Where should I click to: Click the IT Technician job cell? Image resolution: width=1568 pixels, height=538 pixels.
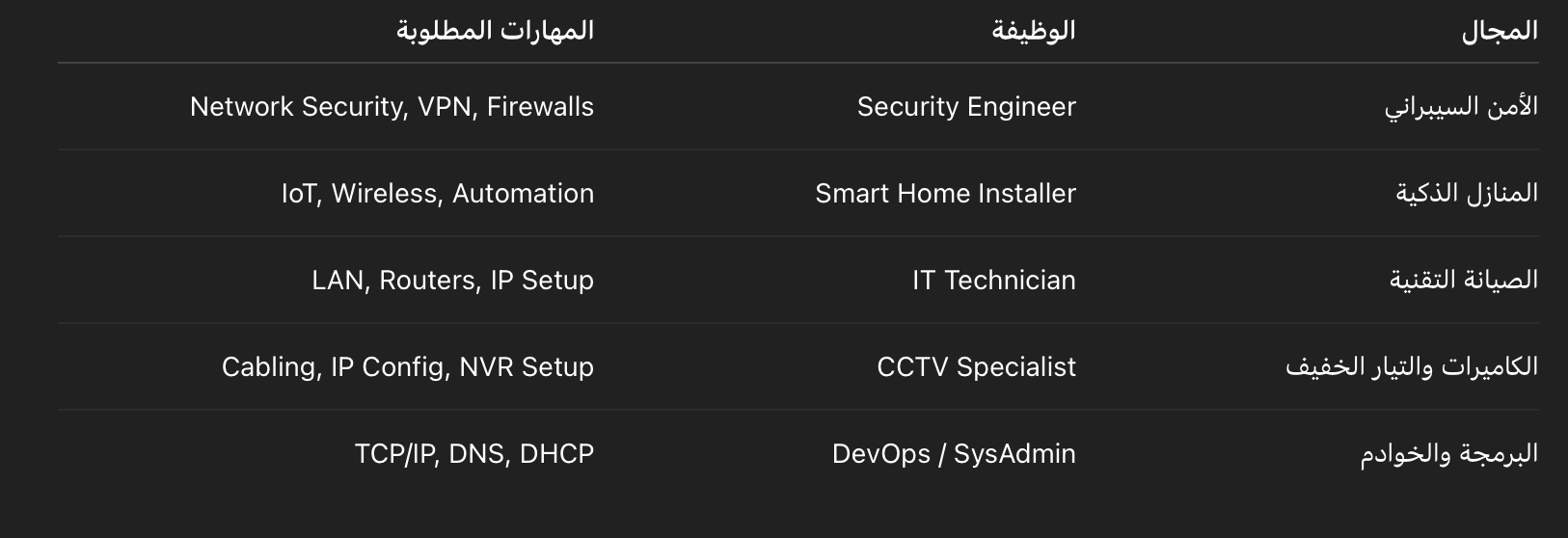coord(993,281)
